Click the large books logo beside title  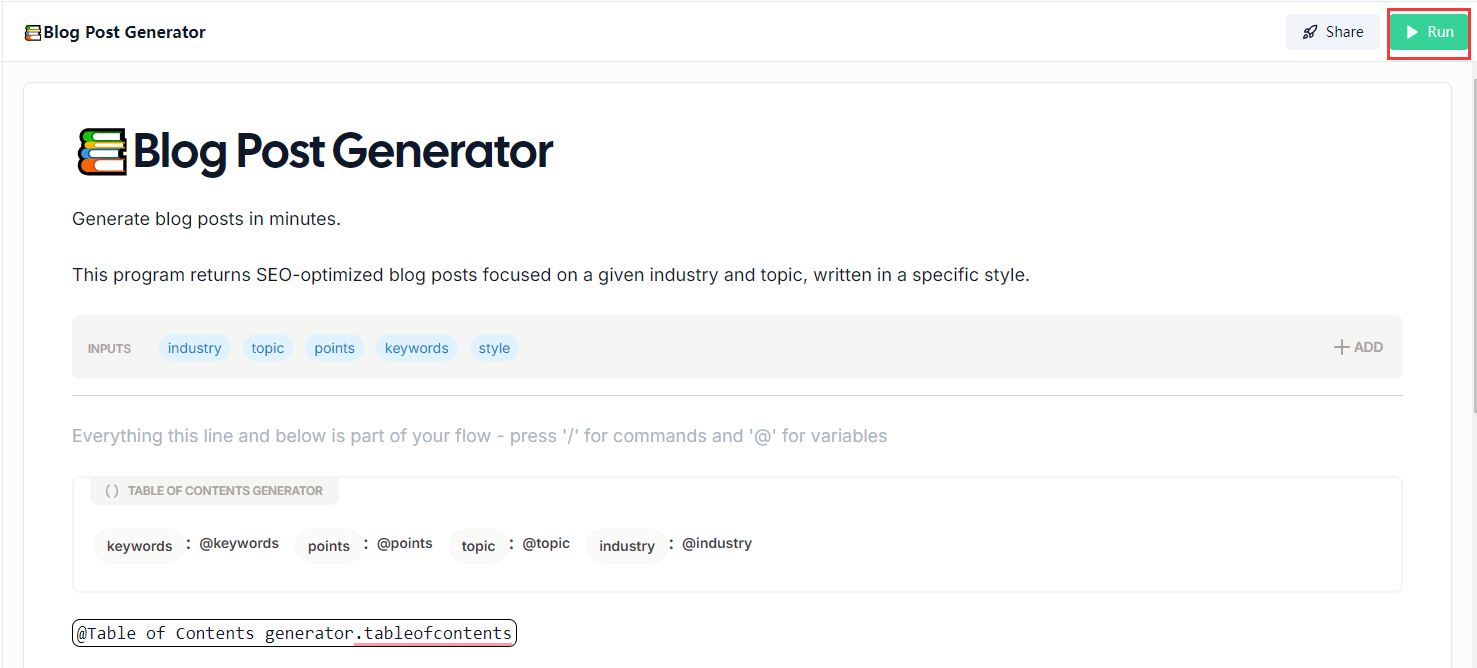point(102,152)
